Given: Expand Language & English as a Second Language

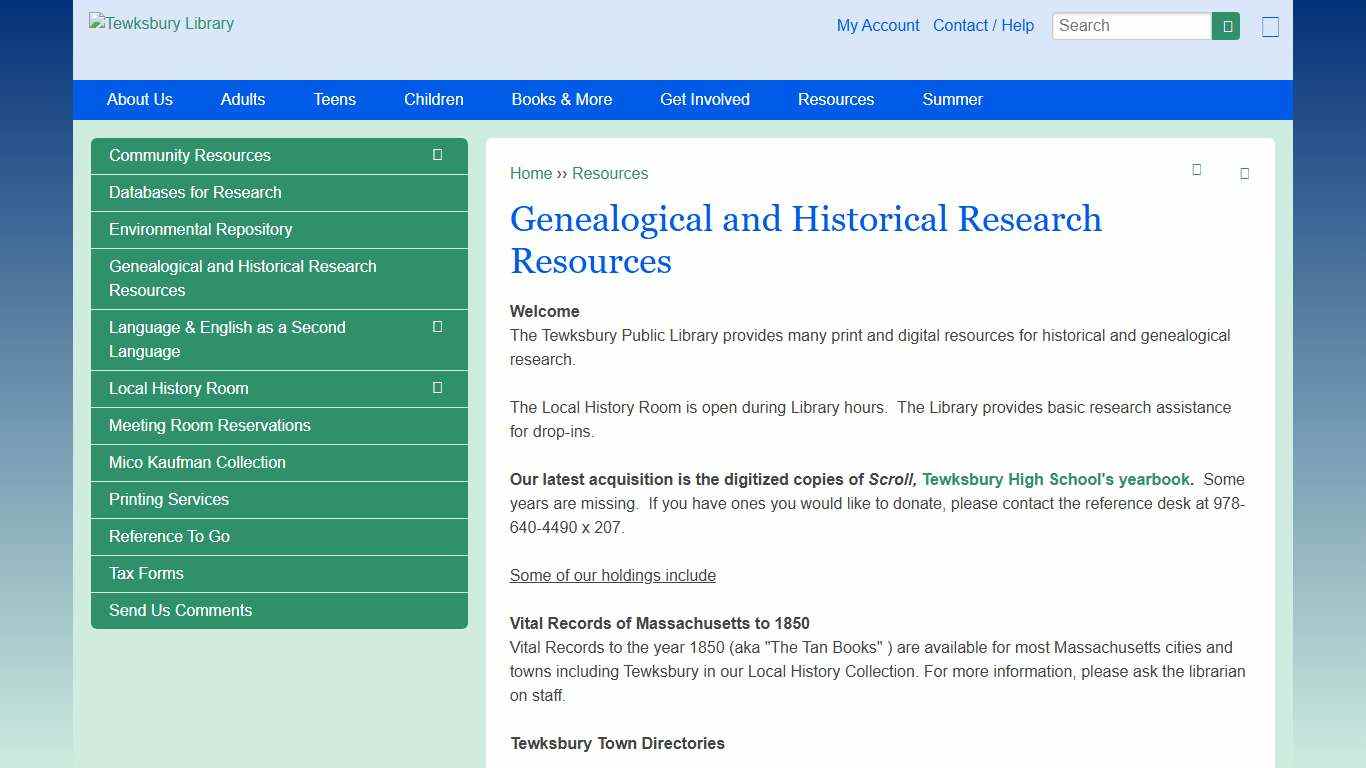Looking at the screenshot, I should 437,327.
